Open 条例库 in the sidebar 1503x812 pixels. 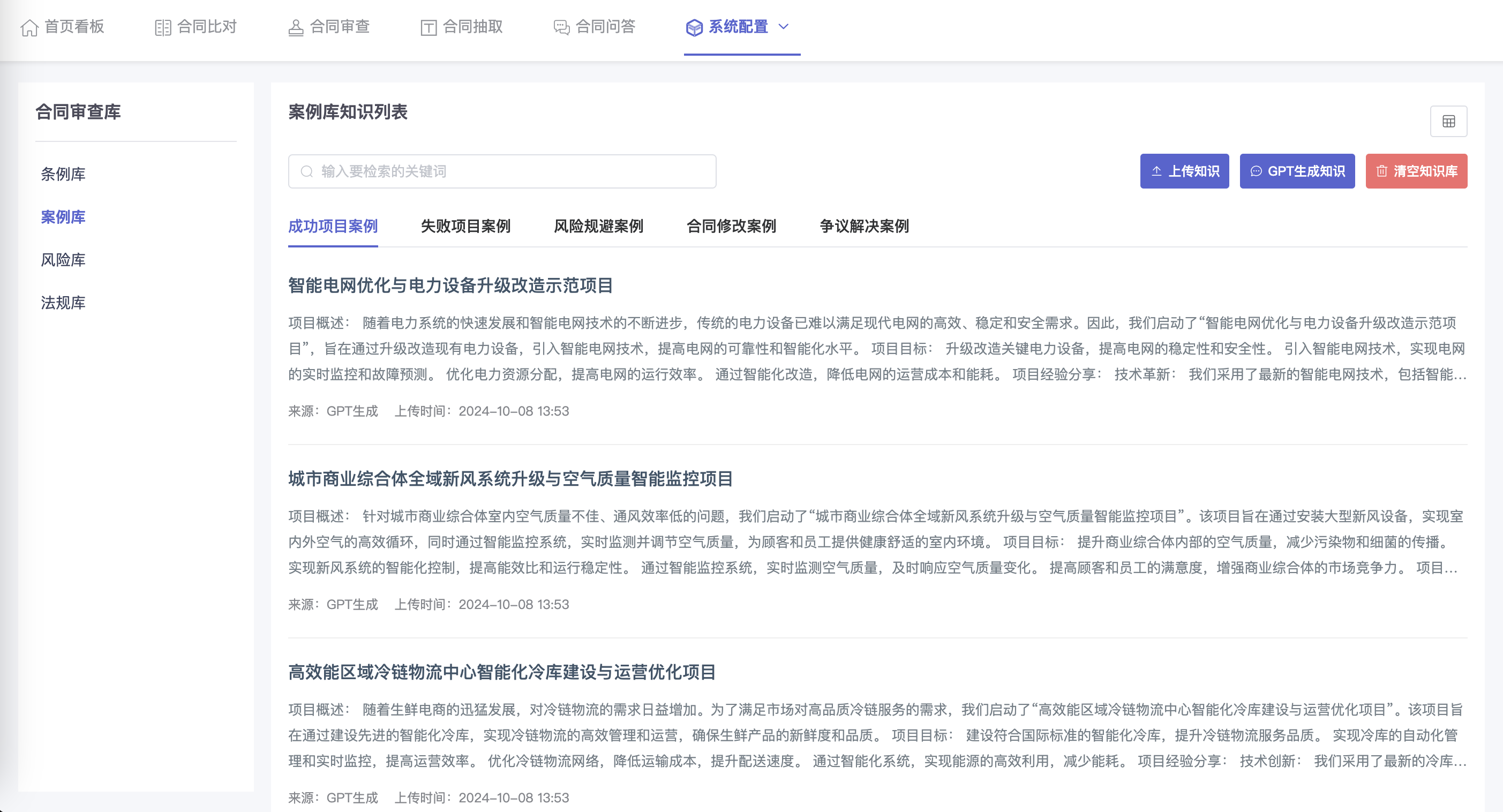coord(63,174)
